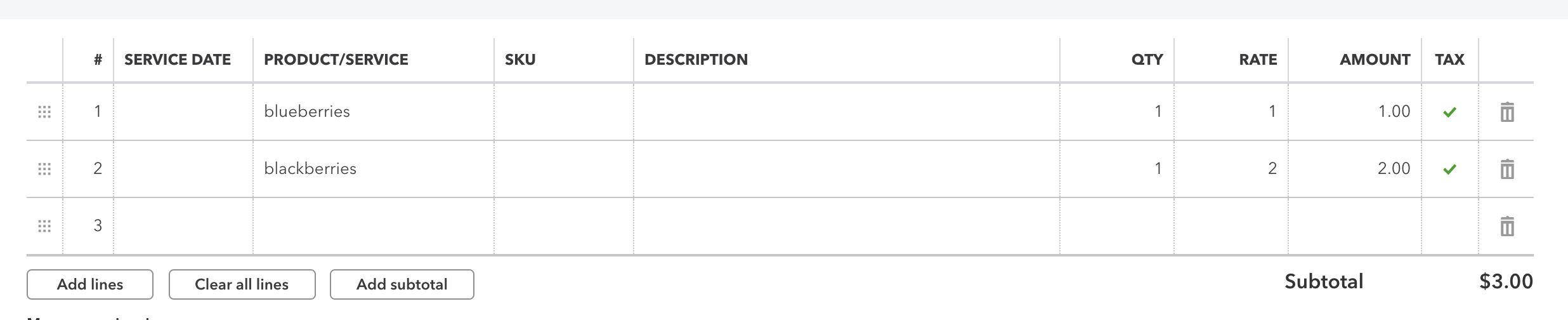This screenshot has height=320, width=1568.
Task: Toggle tax checkmark for blackberries
Action: [1449, 170]
